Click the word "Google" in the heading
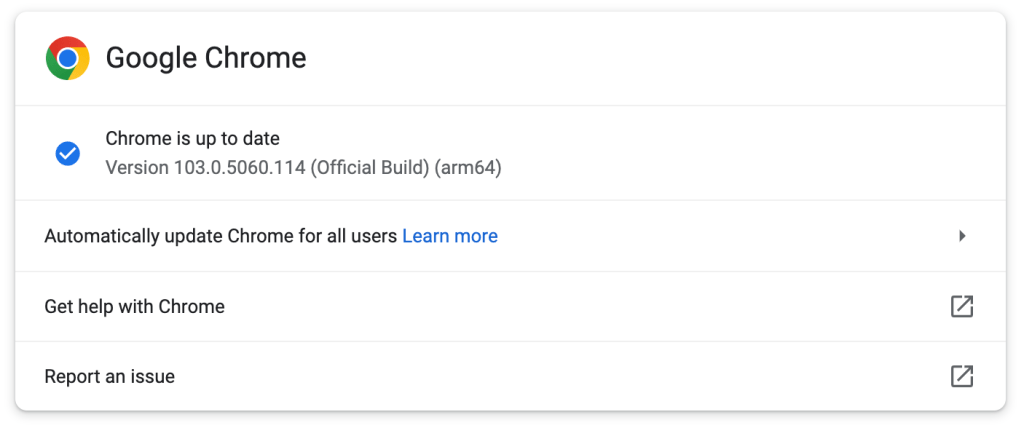 tap(151, 58)
